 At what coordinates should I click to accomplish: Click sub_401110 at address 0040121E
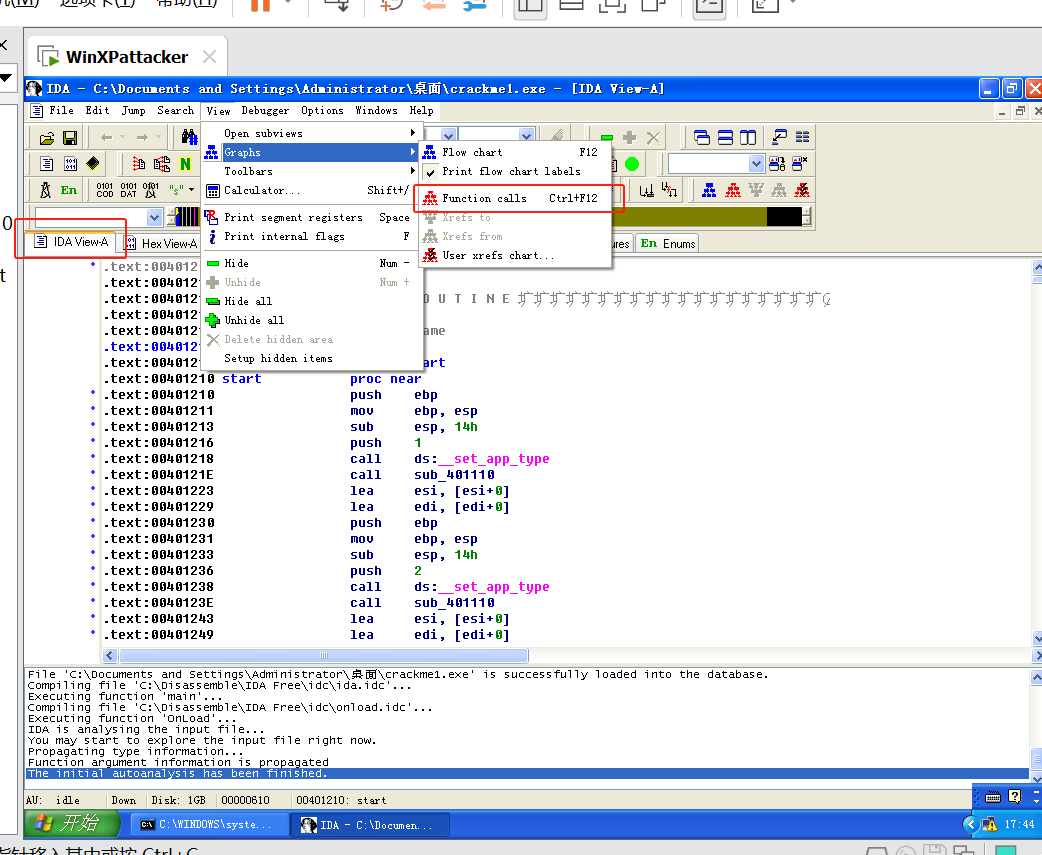[x=454, y=475]
